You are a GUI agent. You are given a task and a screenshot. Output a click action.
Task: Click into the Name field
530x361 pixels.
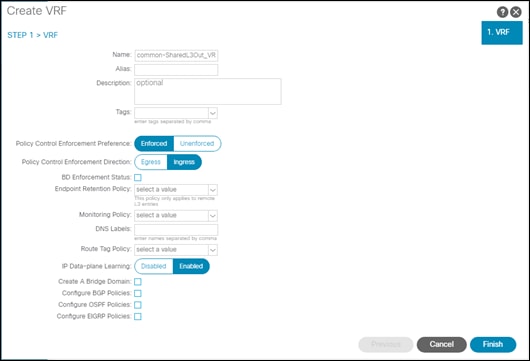176,55
